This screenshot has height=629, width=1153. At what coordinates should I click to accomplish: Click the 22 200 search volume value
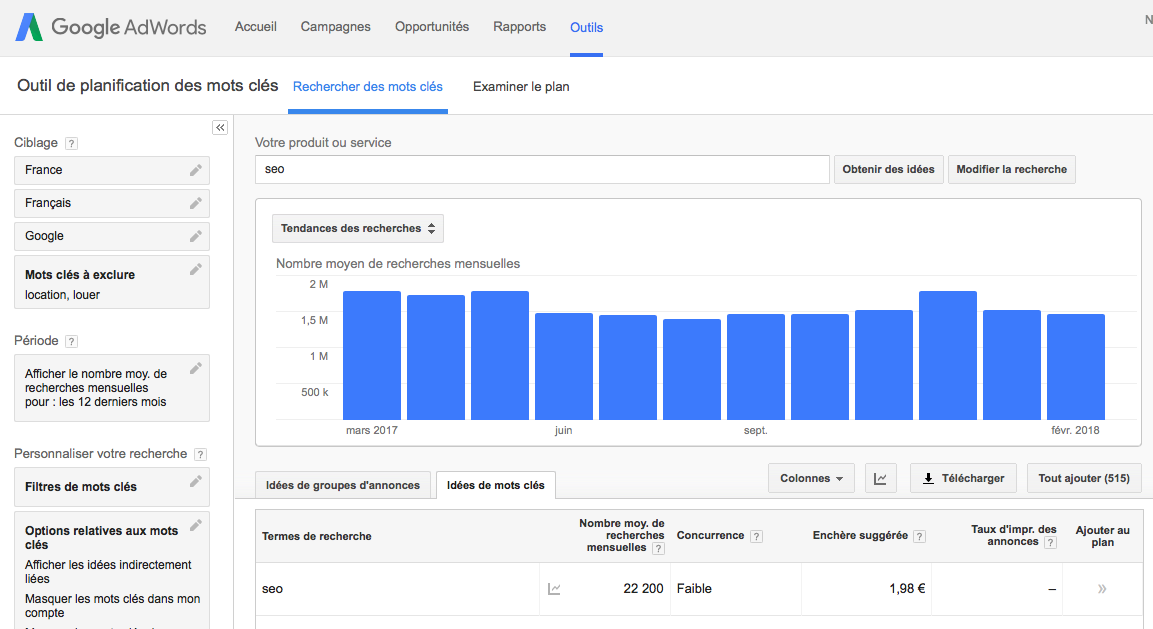click(x=643, y=589)
